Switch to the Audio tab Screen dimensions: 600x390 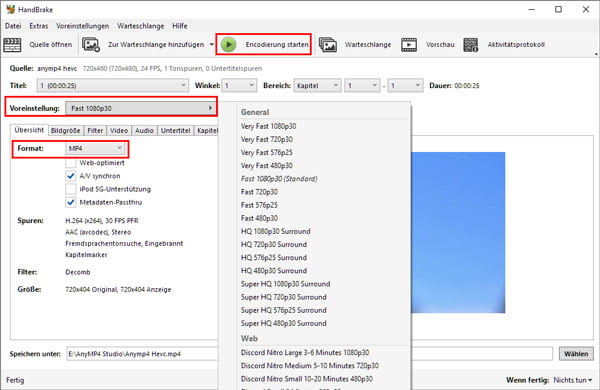click(x=144, y=131)
